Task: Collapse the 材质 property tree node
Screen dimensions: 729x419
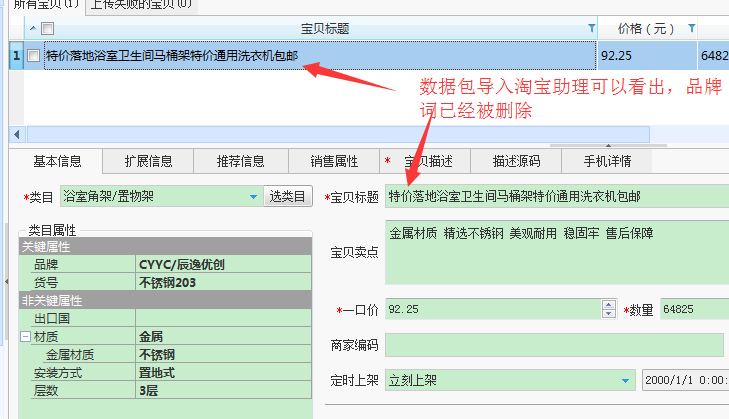Action: (25, 338)
